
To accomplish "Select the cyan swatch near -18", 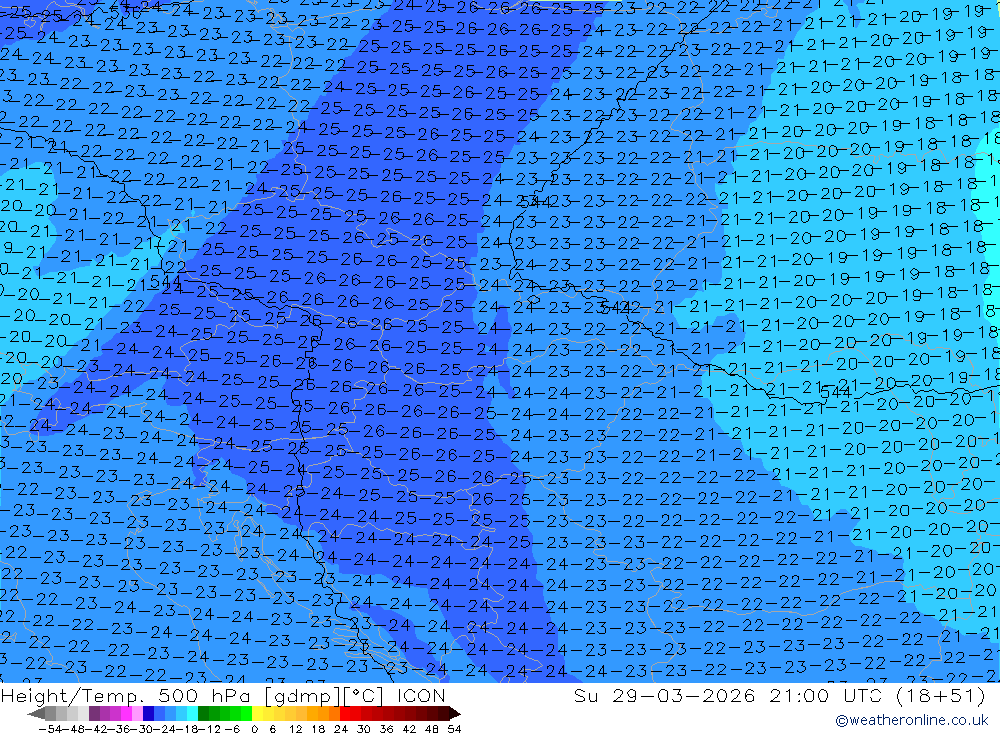I will pos(193,714).
